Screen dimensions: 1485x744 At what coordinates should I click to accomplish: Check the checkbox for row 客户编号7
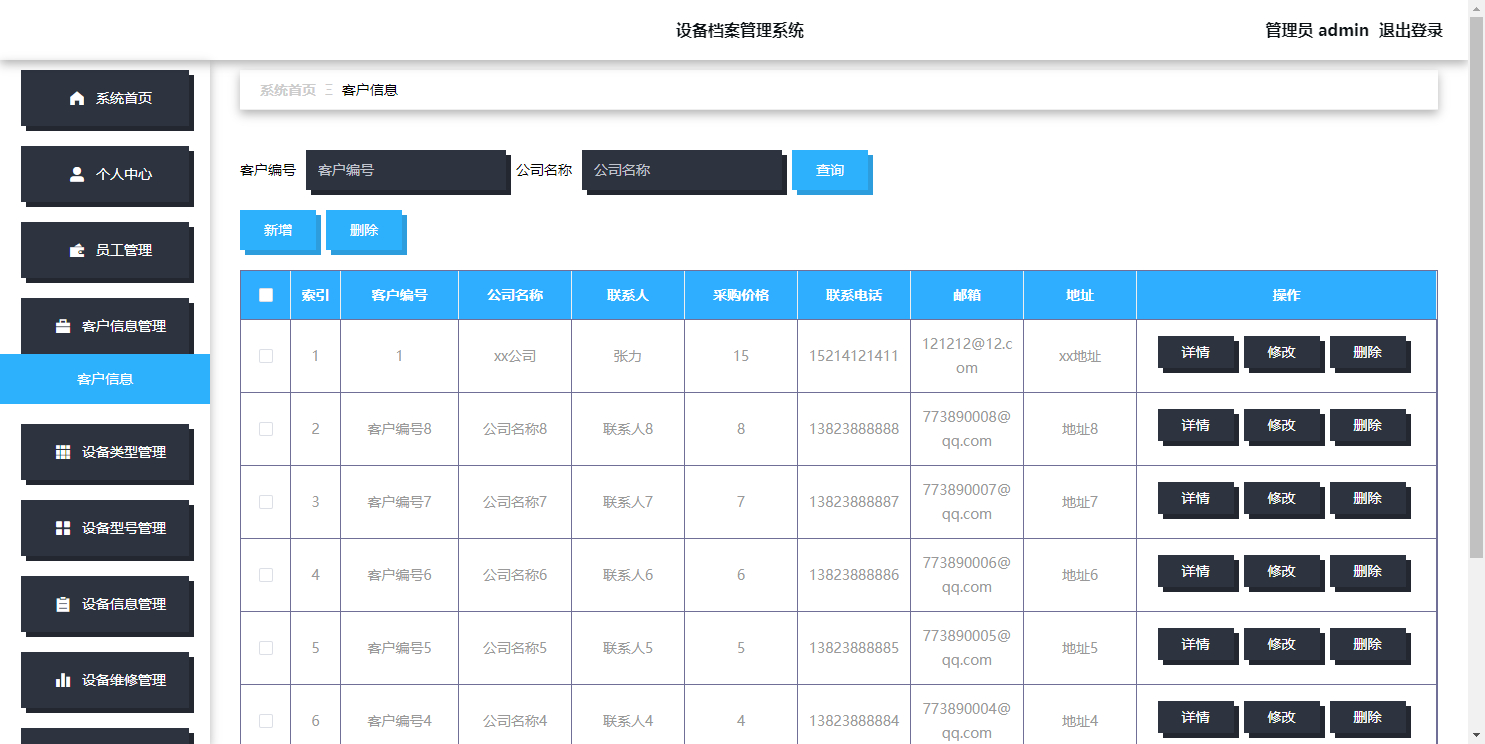(x=266, y=502)
